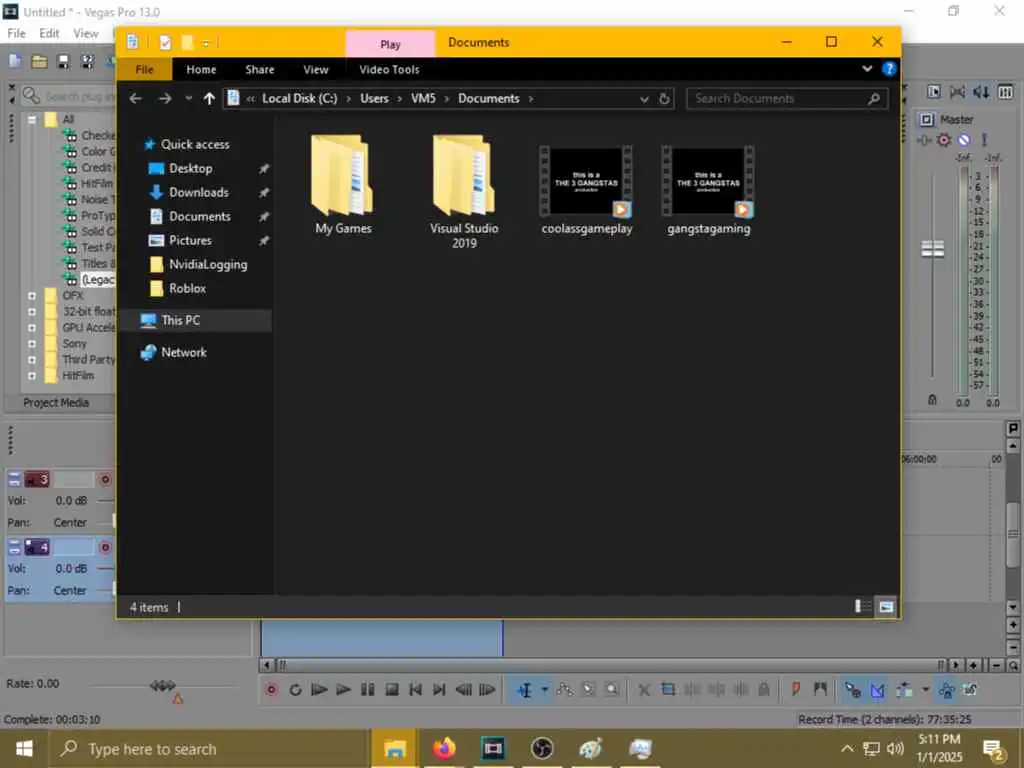Select the gangstagaming video file

[x=709, y=191]
